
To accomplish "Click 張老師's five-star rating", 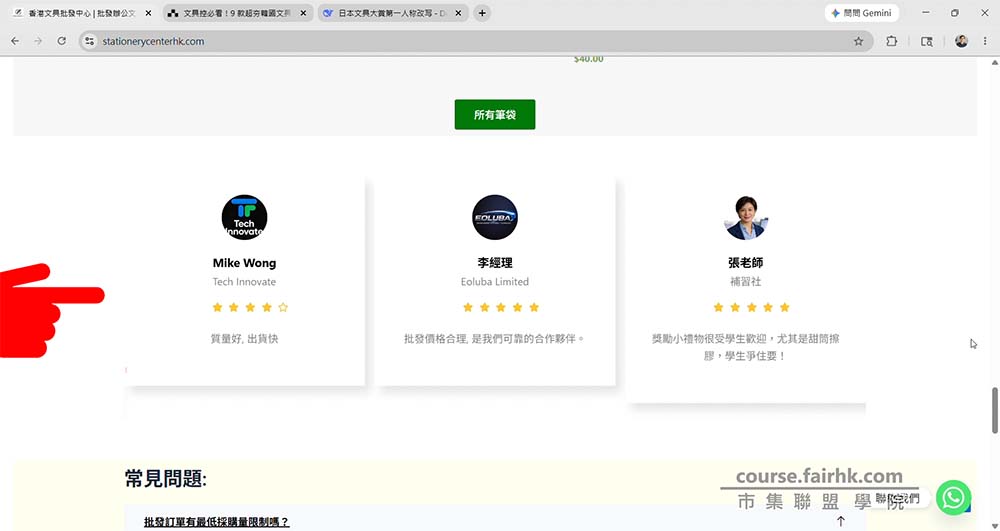I will pyautogui.click(x=751, y=307).
